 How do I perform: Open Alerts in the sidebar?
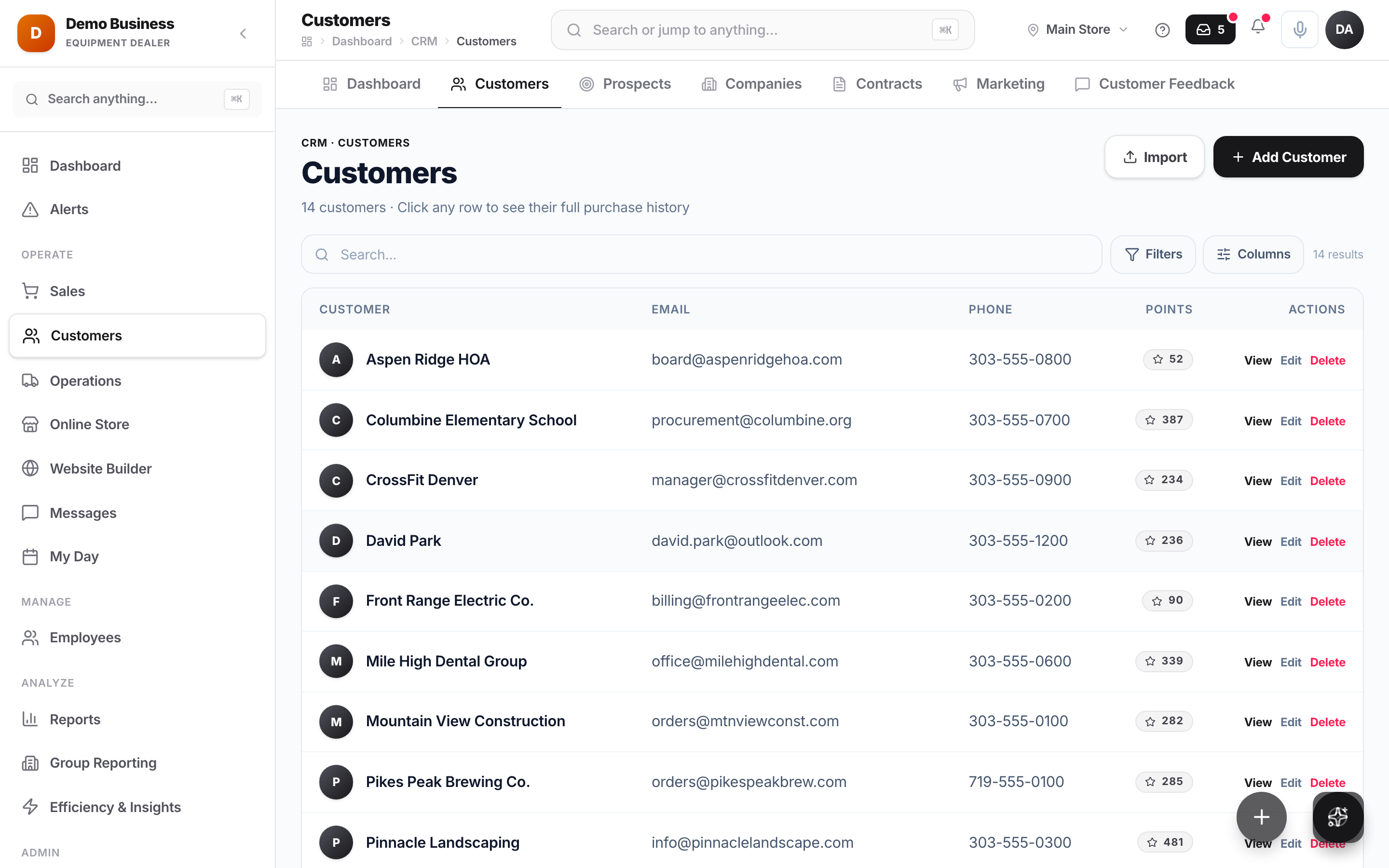tap(137, 210)
